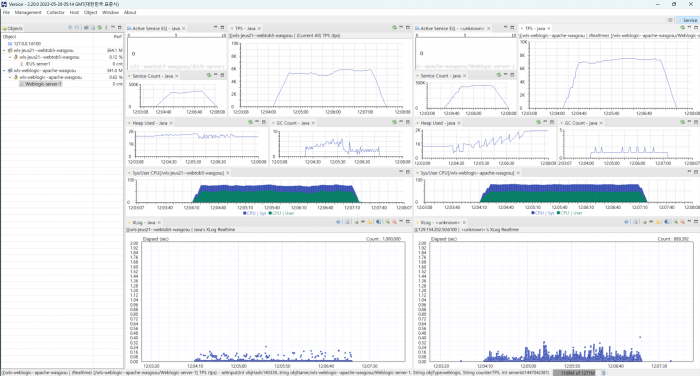Refresh the right Heap Used - java chart
Viewport: 700px width, 376px height.
(538, 122)
